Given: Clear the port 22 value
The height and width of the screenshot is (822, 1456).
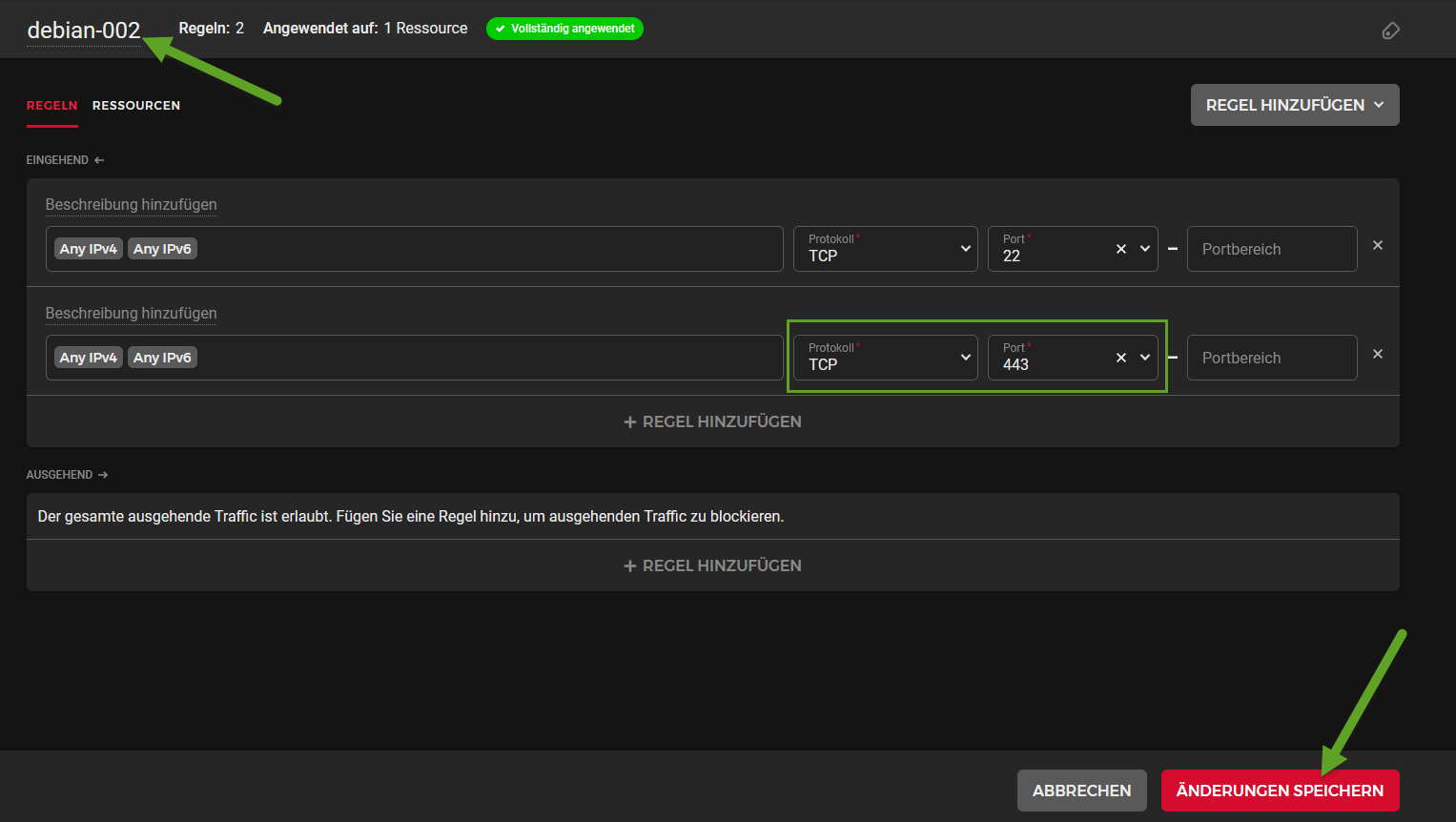Looking at the screenshot, I should tap(1121, 249).
